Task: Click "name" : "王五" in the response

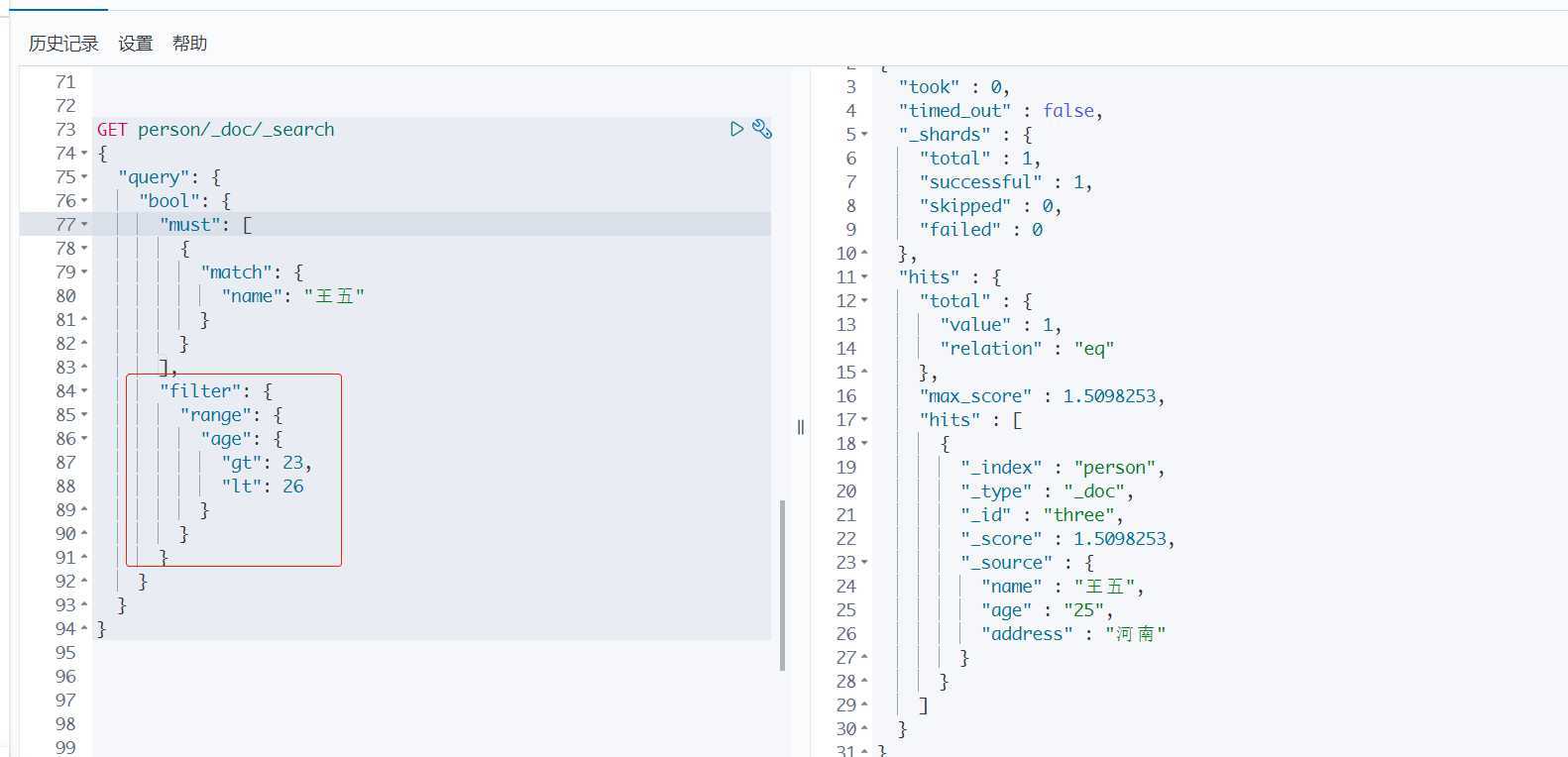Action: (1063, 587)
